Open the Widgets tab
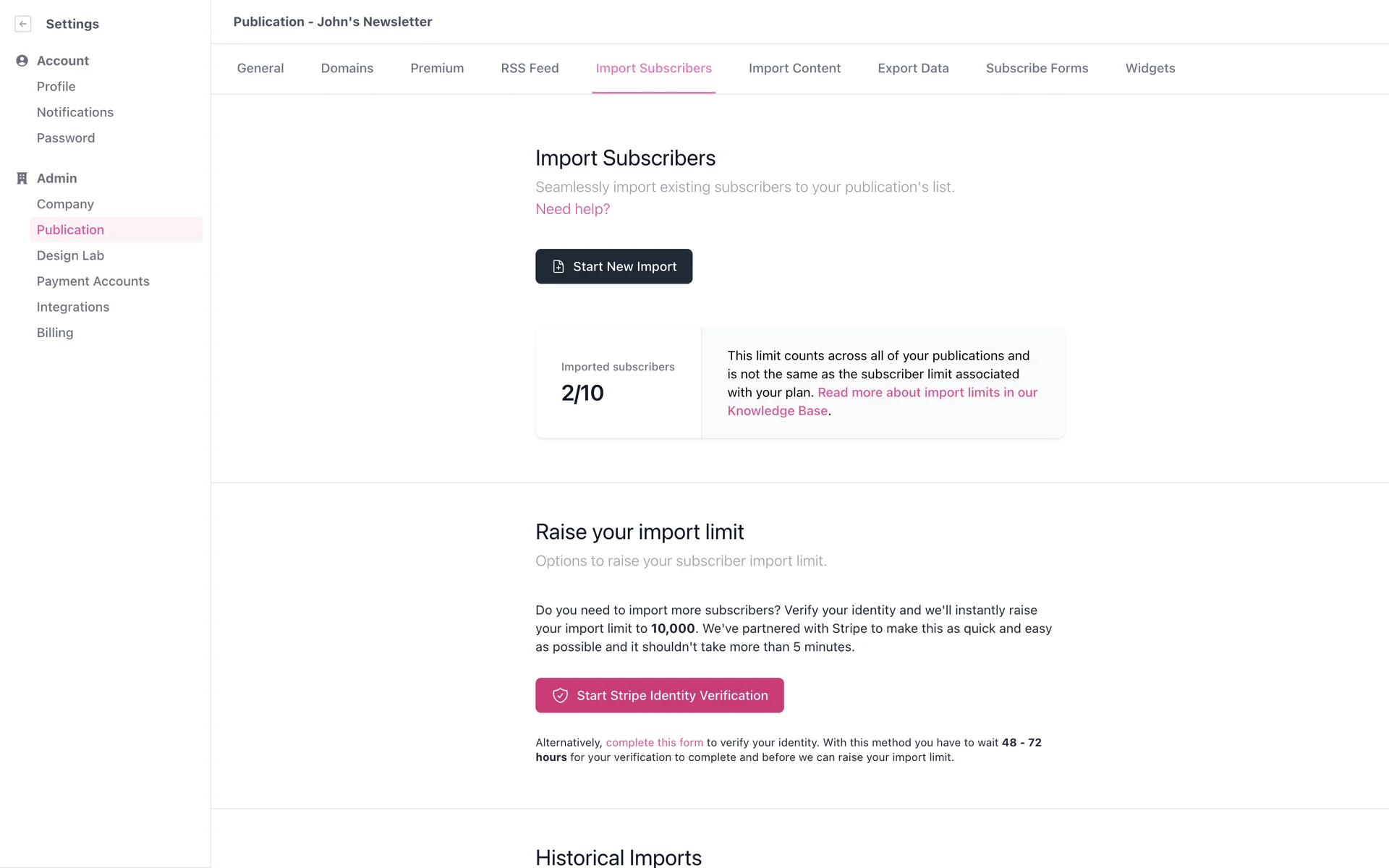This screenshot has width=1389, height=868. [1150, 68]
